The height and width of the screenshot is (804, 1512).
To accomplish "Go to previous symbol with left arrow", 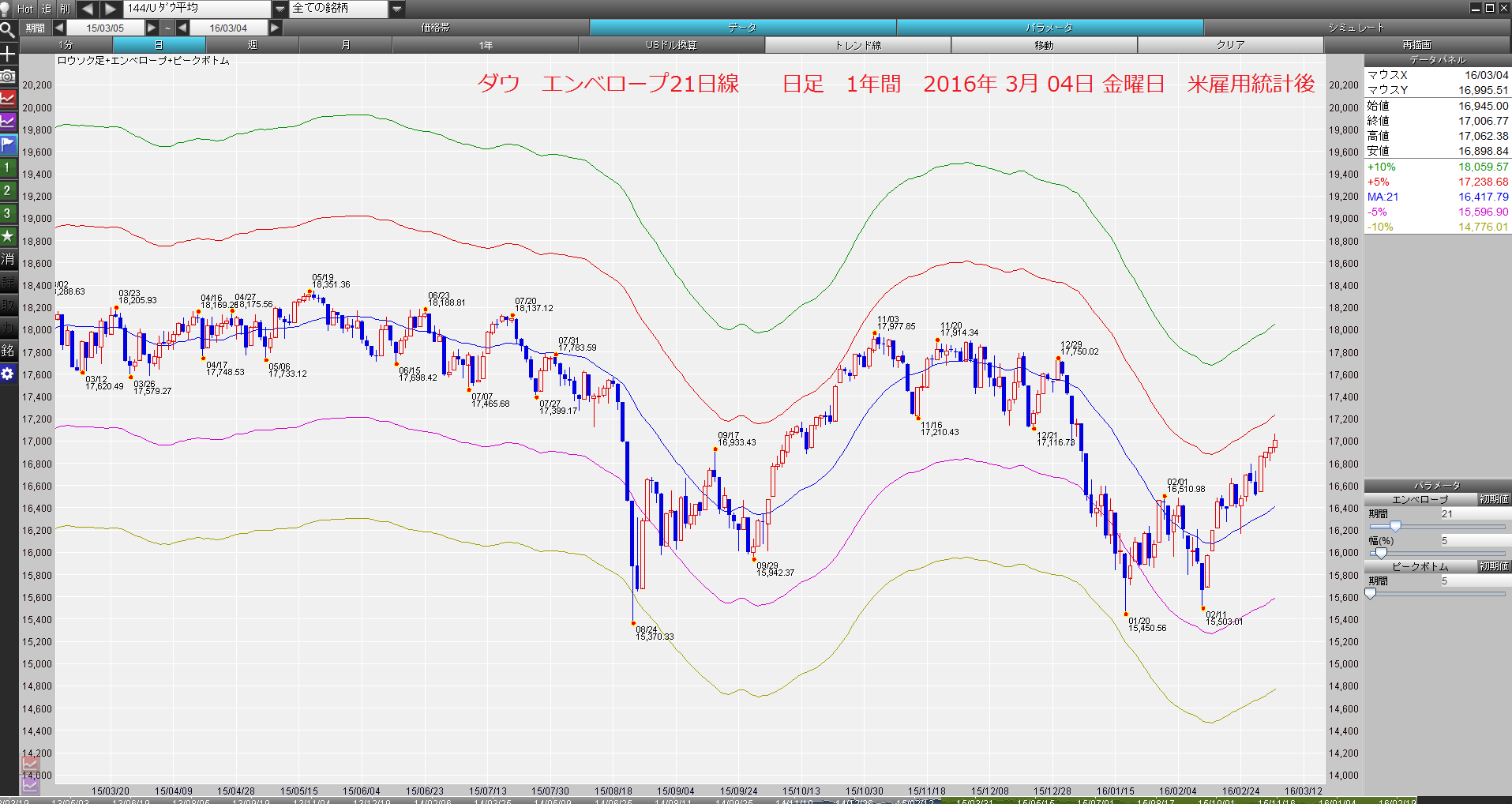I will coord(87,9).
